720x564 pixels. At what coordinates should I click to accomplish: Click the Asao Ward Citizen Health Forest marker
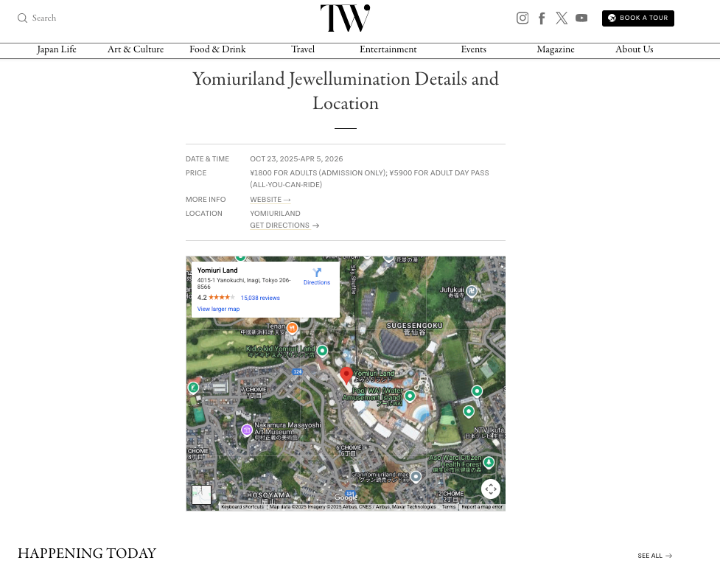[489, 462]
